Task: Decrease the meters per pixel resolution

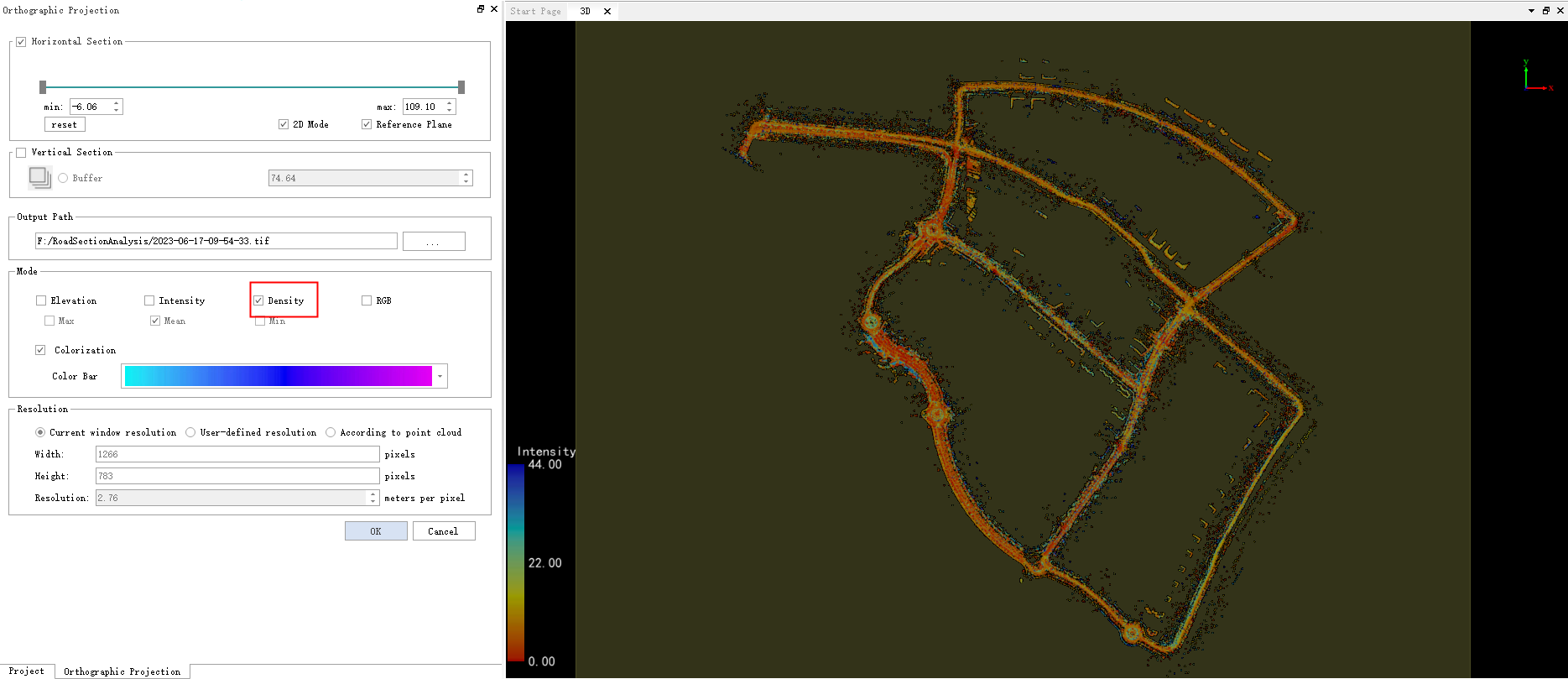Action: point(373,501)
